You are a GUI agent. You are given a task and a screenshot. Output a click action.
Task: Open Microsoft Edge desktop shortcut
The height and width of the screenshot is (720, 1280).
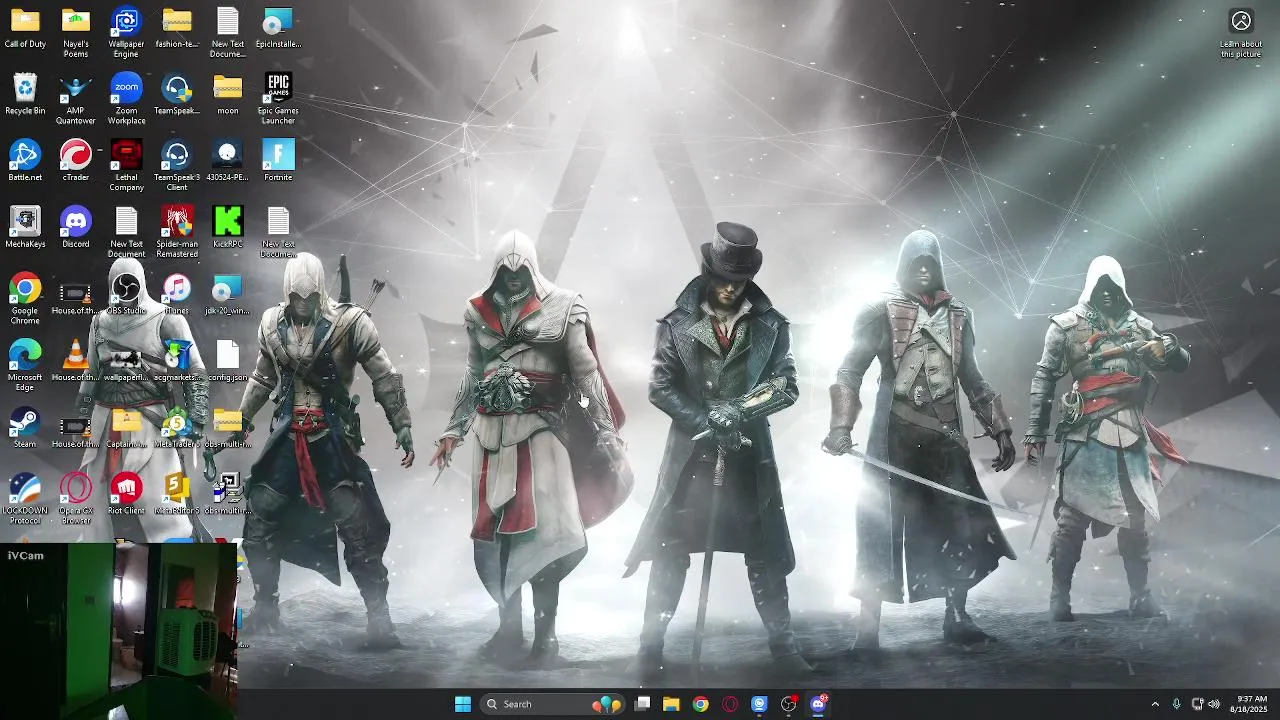click(25, 366)
